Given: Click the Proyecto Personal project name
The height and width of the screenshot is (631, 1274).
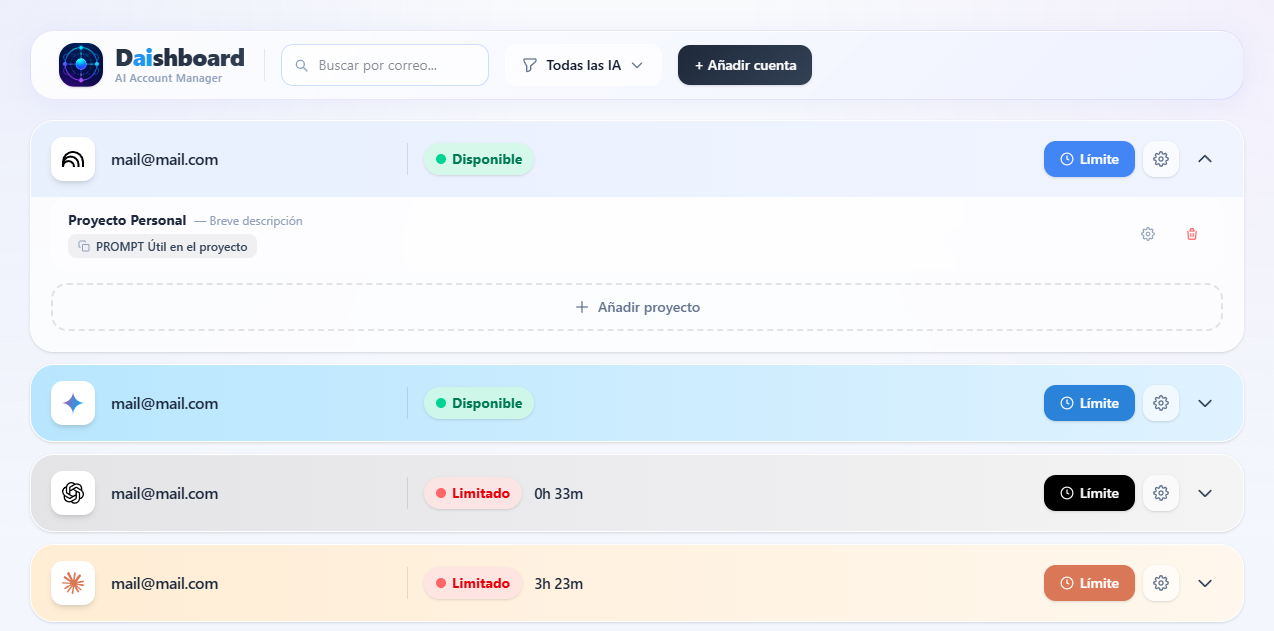Looking at the screenshot, I should pos(127,220).
